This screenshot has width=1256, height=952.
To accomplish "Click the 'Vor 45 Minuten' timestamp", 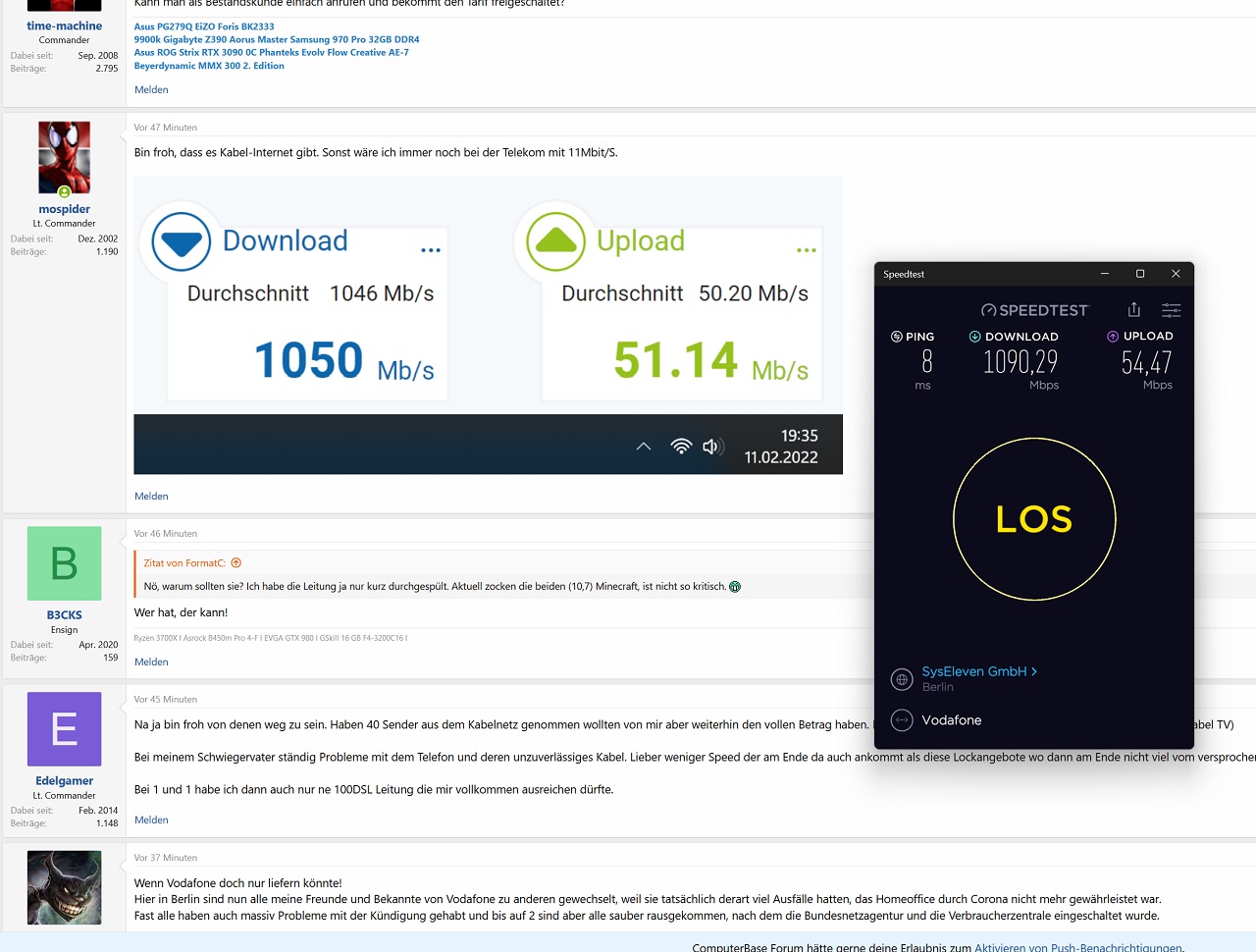I will pyautogui.click(x=165, y=700).
